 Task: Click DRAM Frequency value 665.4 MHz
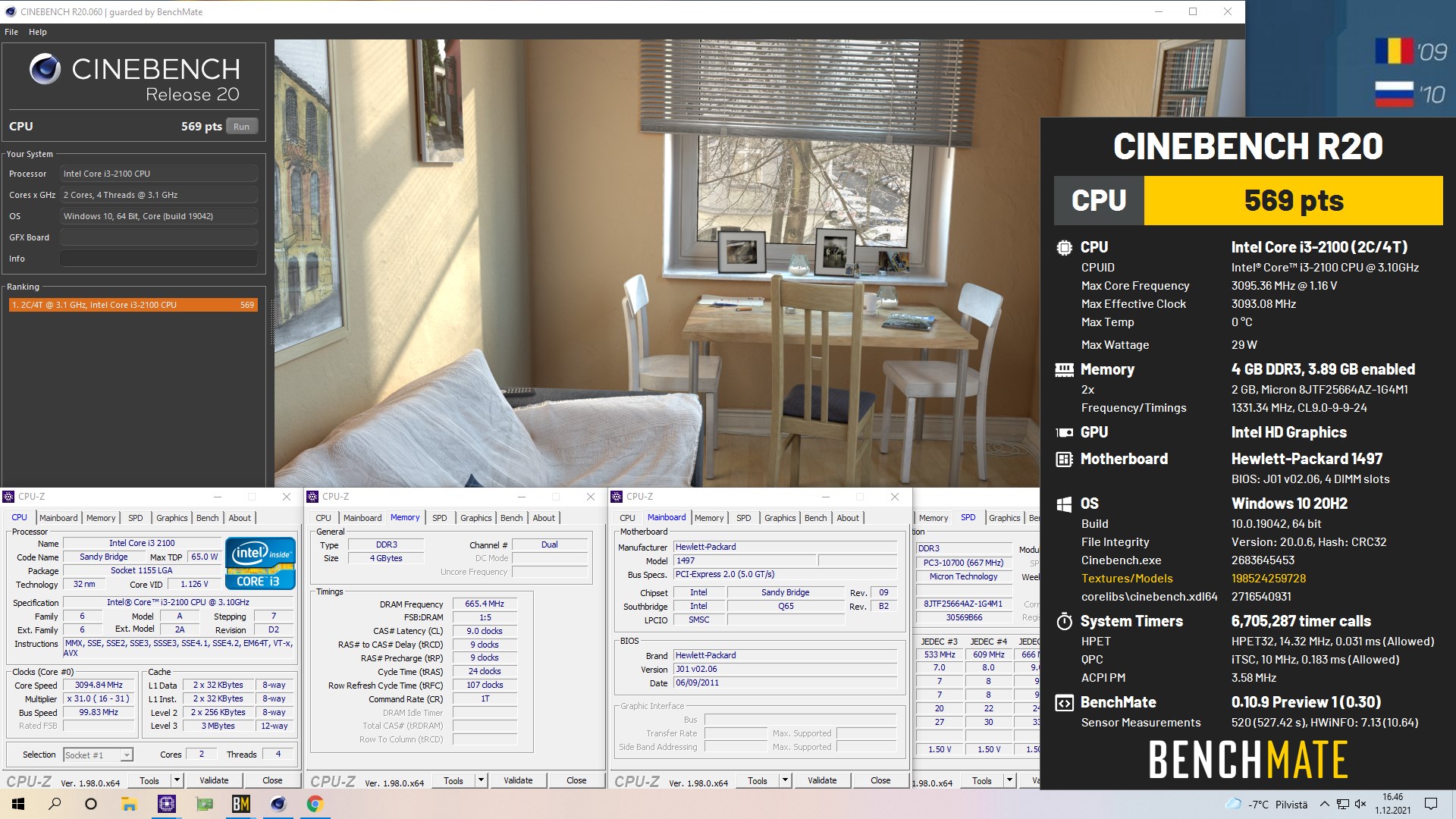pyautogui.click(x=485, y=604)
